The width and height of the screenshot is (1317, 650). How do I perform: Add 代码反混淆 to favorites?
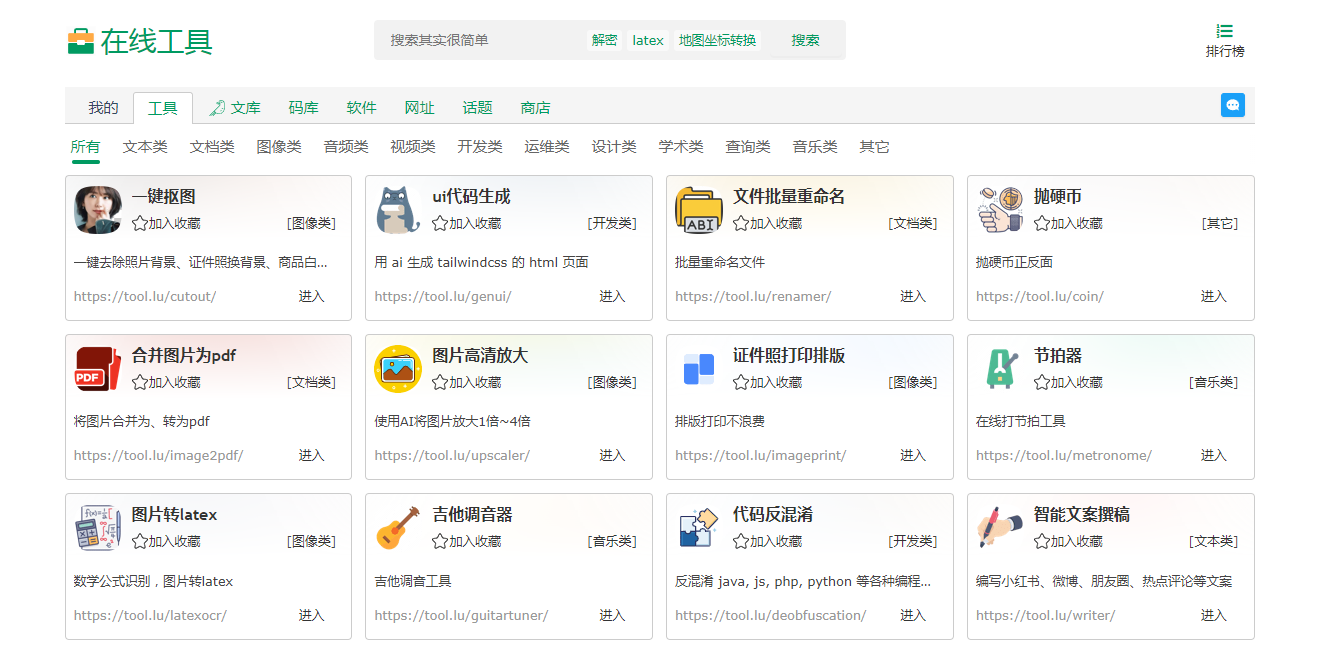point(740,541)
